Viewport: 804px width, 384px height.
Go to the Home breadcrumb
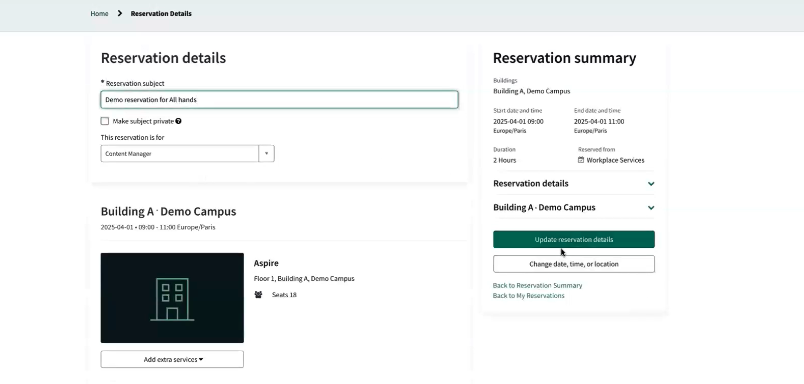point(99,13)
